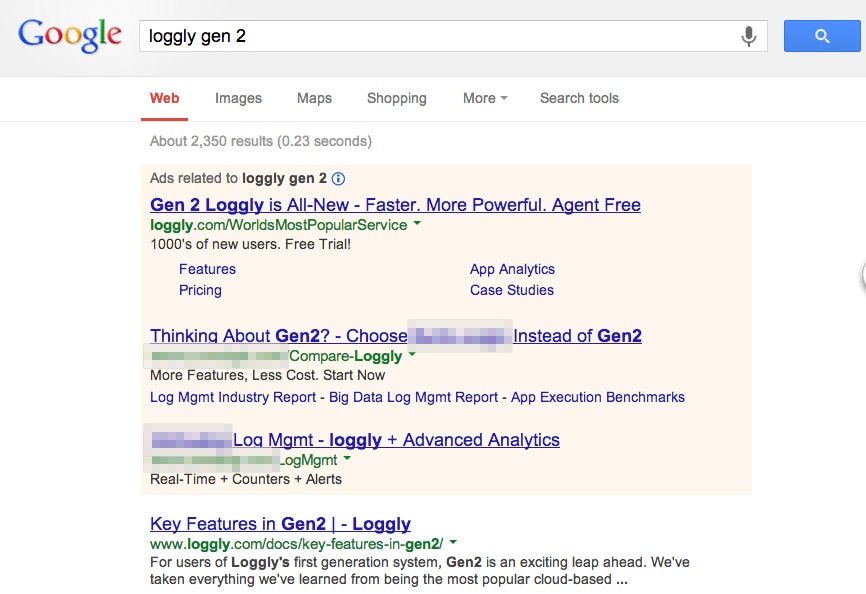Click the Google logo
The height and width of the screenshot is (594, 866).
[x=70, y=35]
